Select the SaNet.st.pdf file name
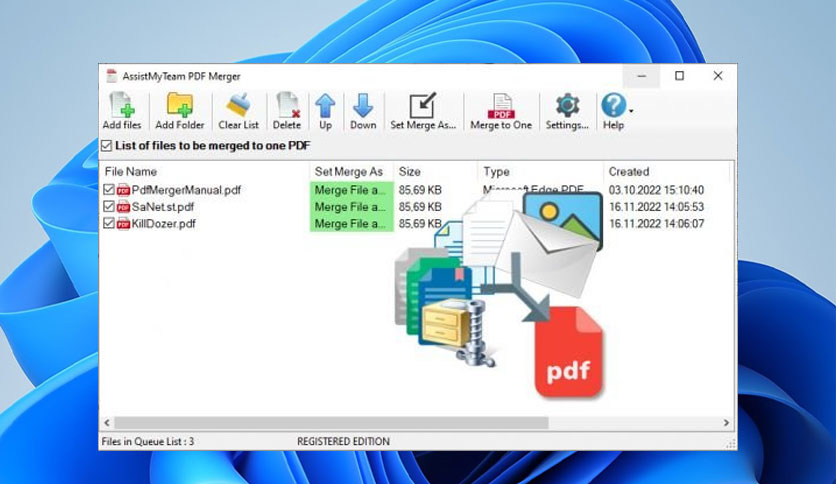This screenshot has height=484, width=836. (163, 207)
